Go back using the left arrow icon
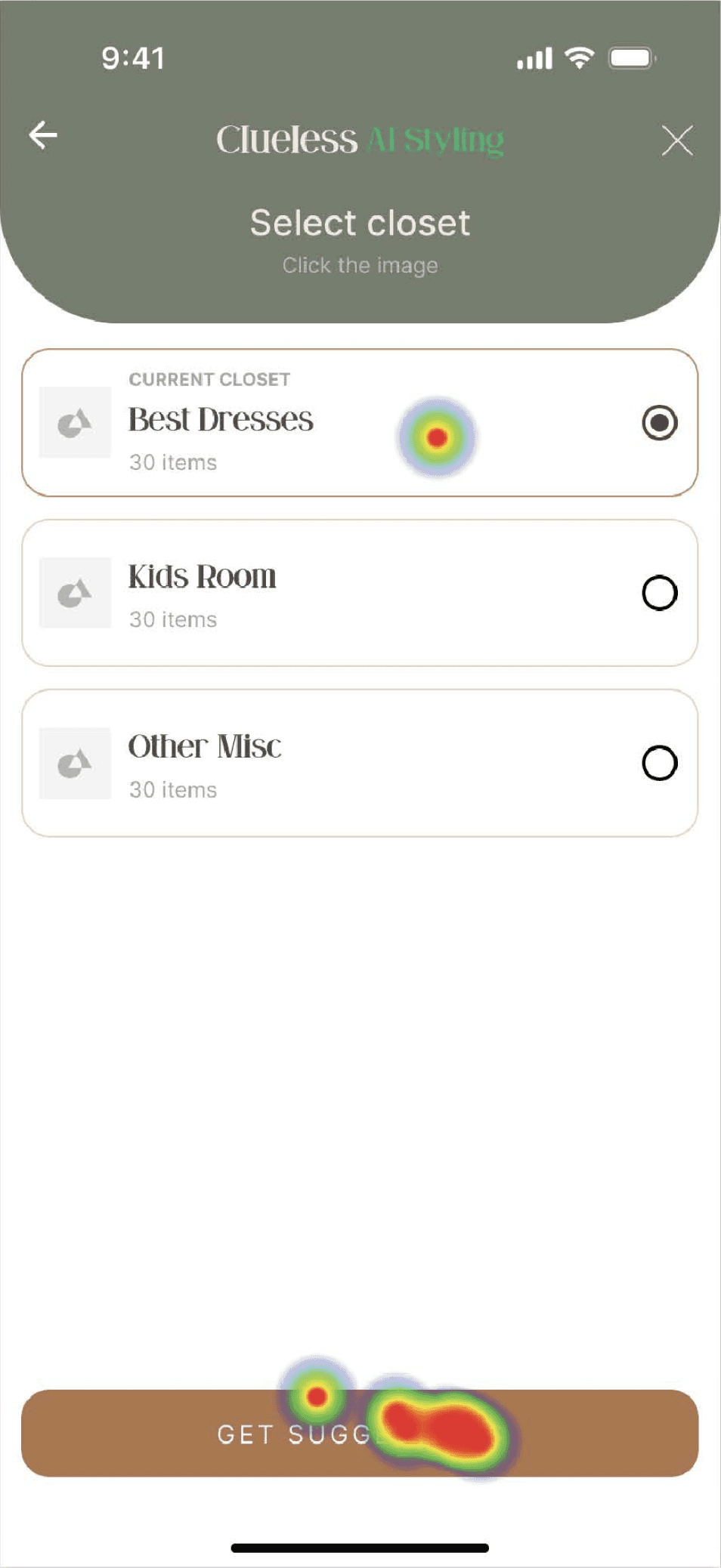Screen dimensions: 721x1568 click(43, 136)
